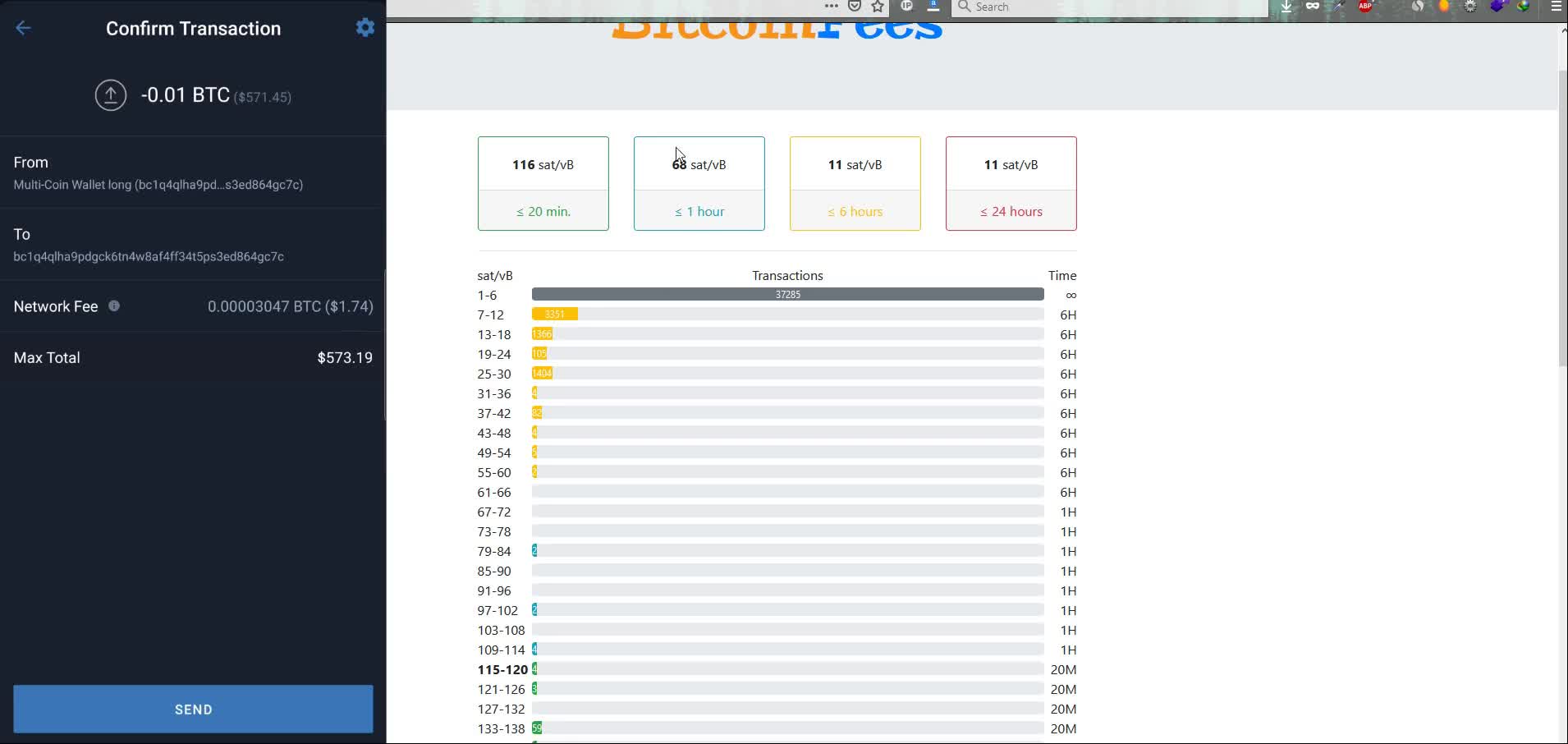This screenshot has height=744, width=1568.
Task: Click the 1-6 sat/vB gray transactions bar
Action: point(787,295)
